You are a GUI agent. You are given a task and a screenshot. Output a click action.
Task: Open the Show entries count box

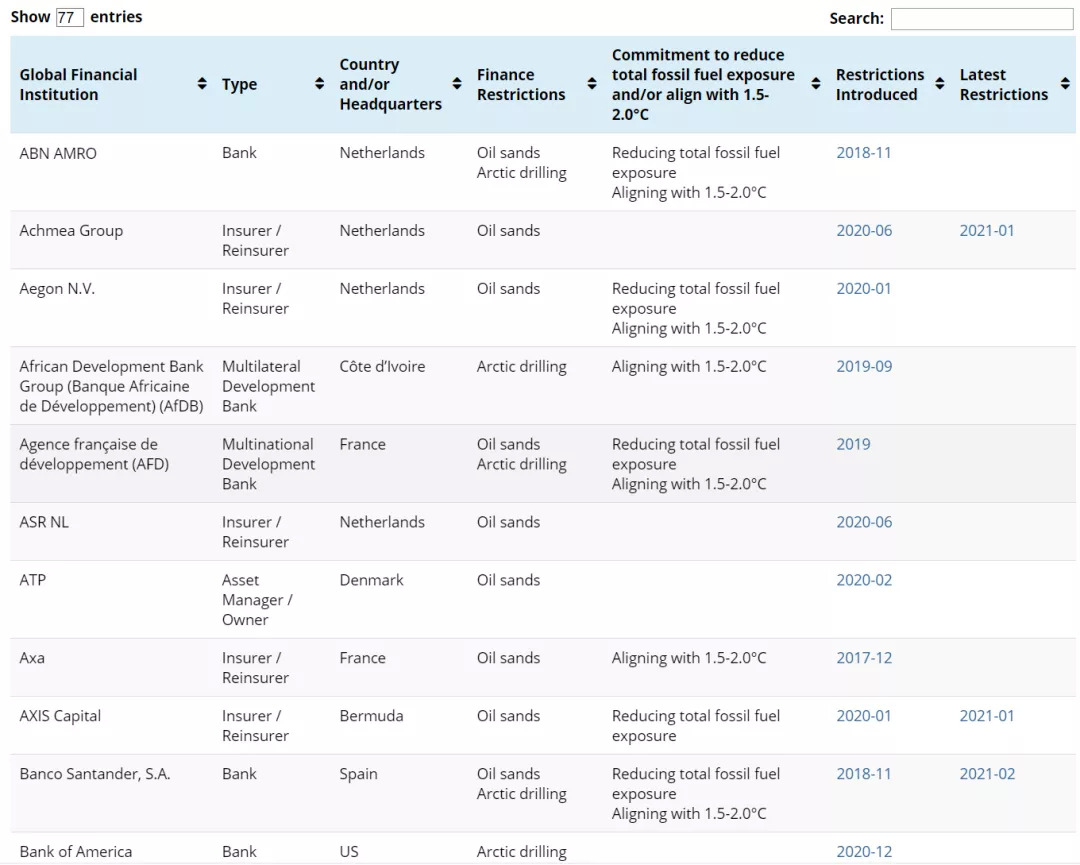70,17
